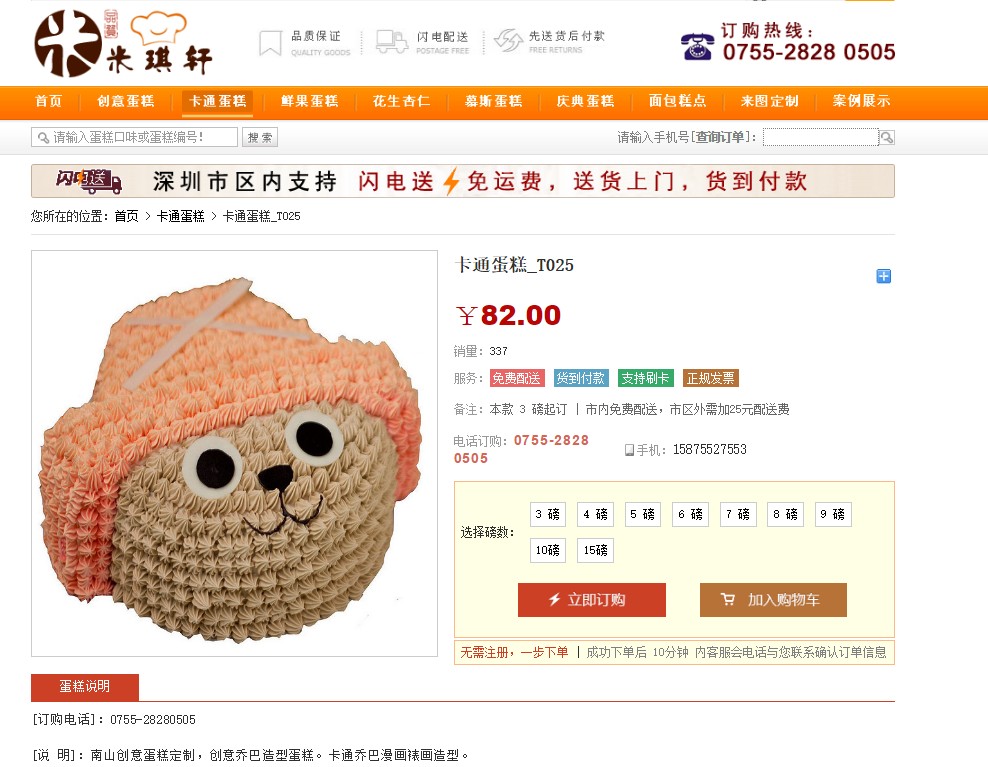Choose the 15磅 cake size
Viewport: 988px width, 767px height.
coord(595,550)
